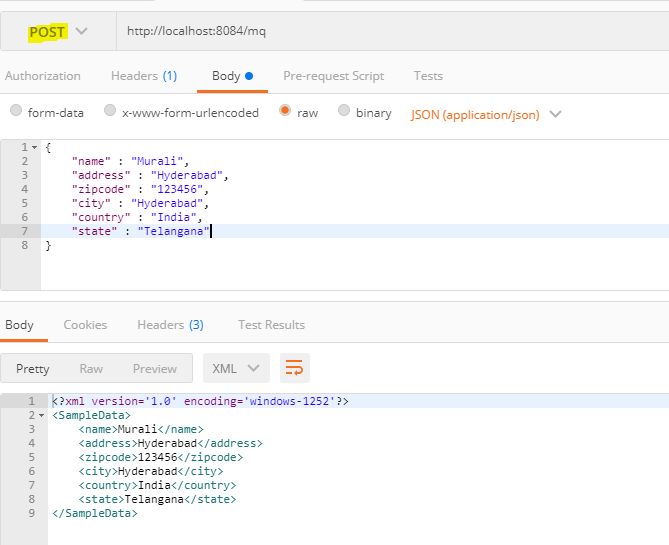Viewport: 669px width, 545px height.
Task: View the response Headers (3) tab
Action: click(x=170, y=325)
